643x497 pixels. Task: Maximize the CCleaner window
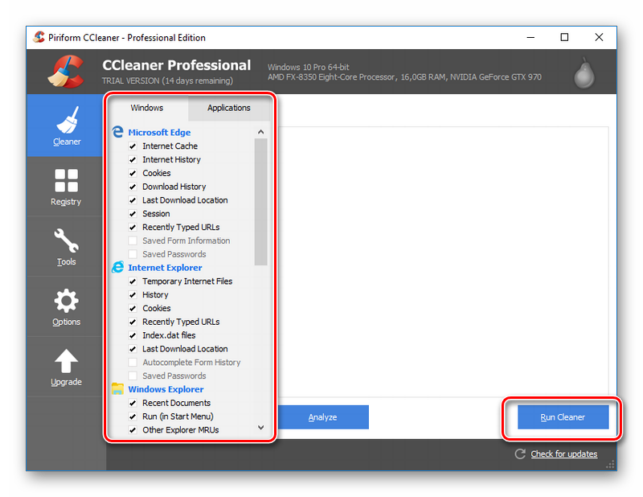pos(565,37)
